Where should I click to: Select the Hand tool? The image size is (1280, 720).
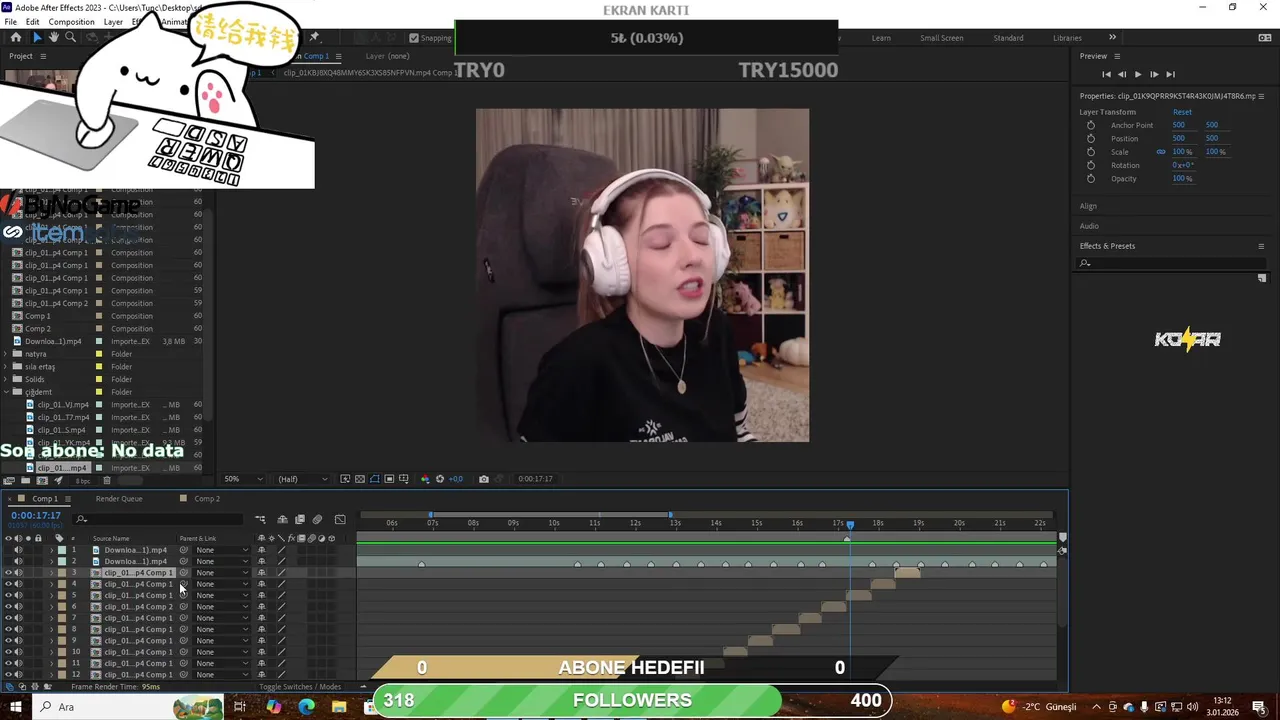coord(54,38)
